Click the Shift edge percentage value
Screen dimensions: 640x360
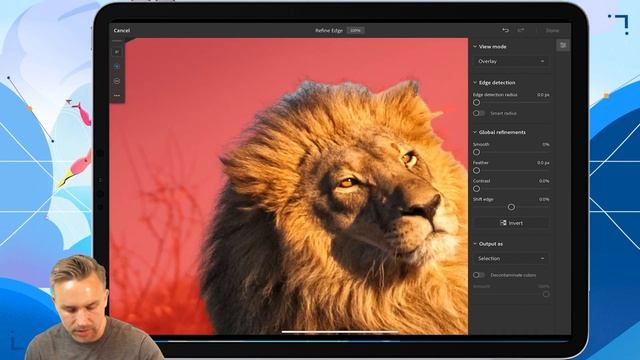(x=544, y=200)
